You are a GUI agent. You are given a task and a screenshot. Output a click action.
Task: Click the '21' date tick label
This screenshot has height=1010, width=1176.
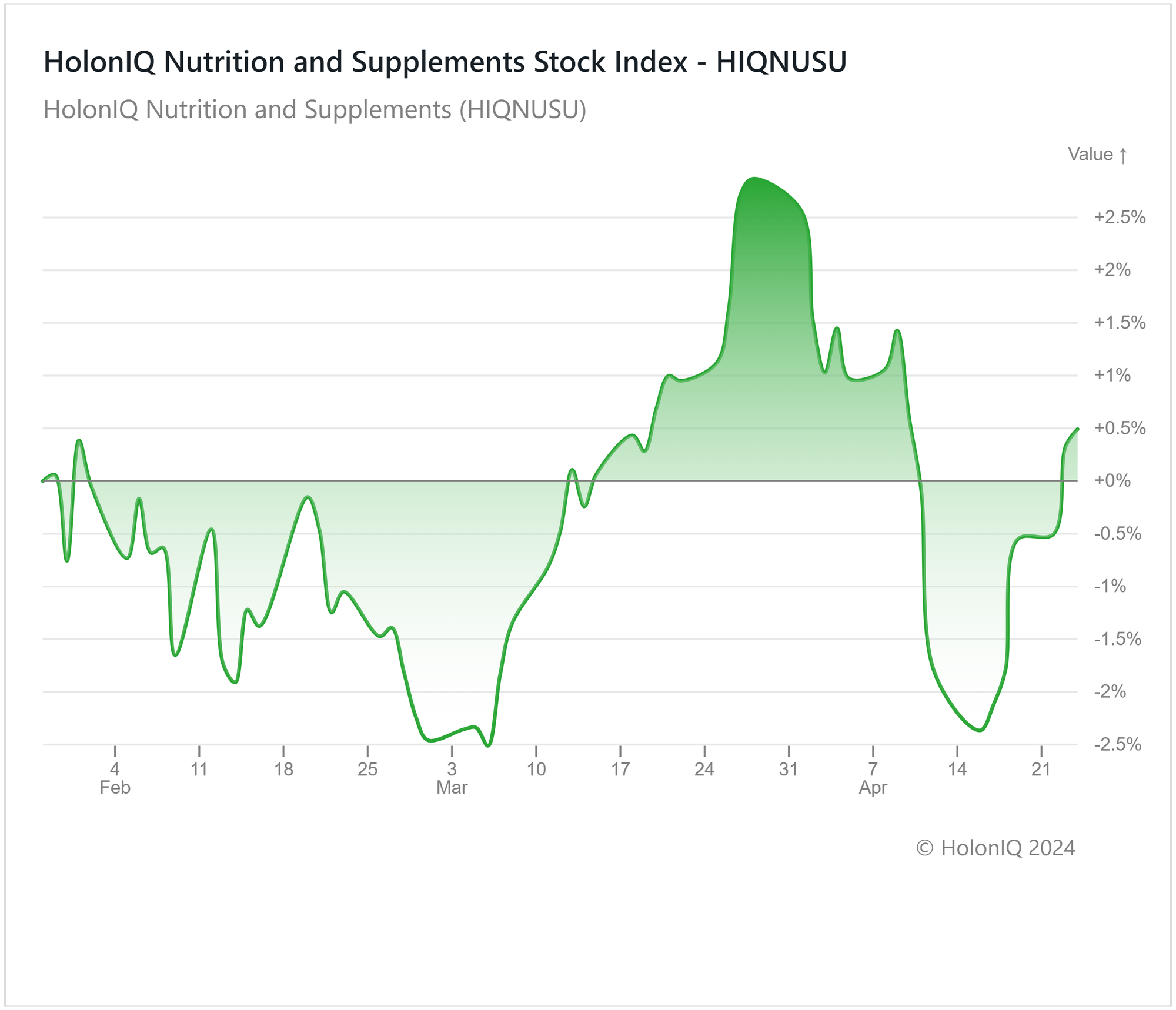[1041, 769]
